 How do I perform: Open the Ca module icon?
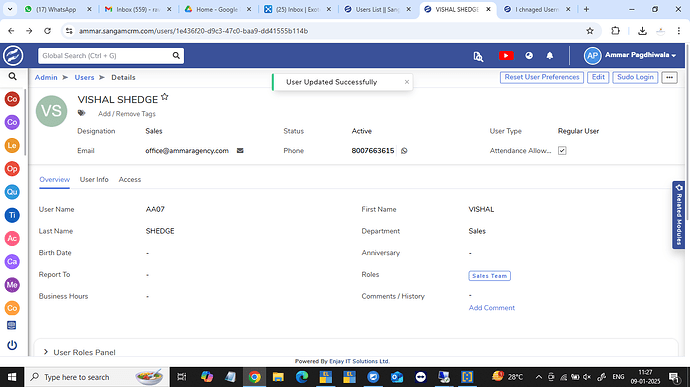[12, 262]
